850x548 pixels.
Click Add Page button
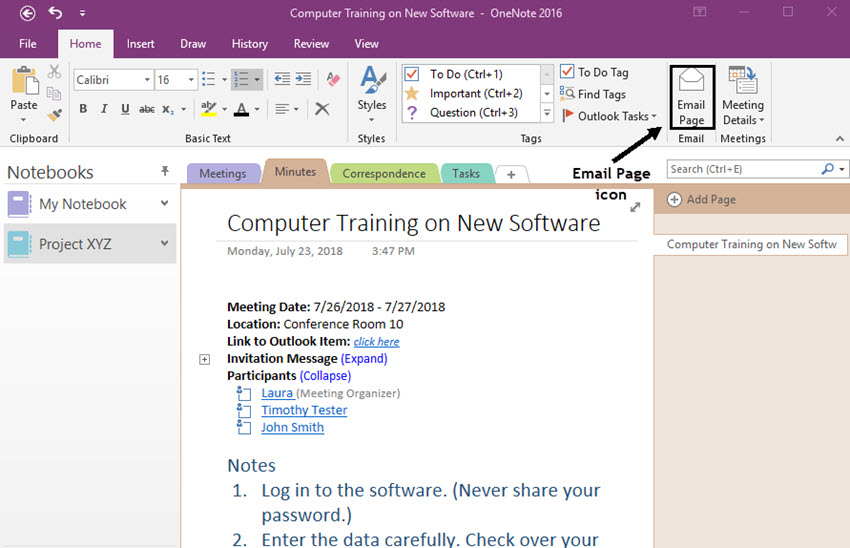click(x=701, y=199)
